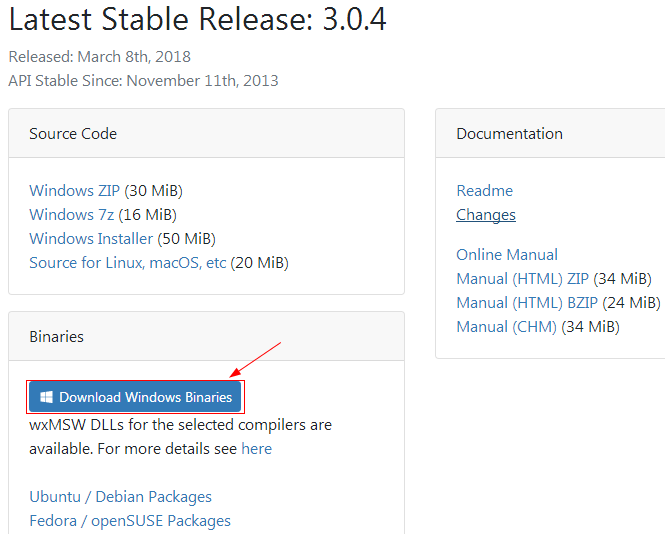Download the Windows 7z source archive
Screen dimensions: 665x534
[x=72, y=215]
